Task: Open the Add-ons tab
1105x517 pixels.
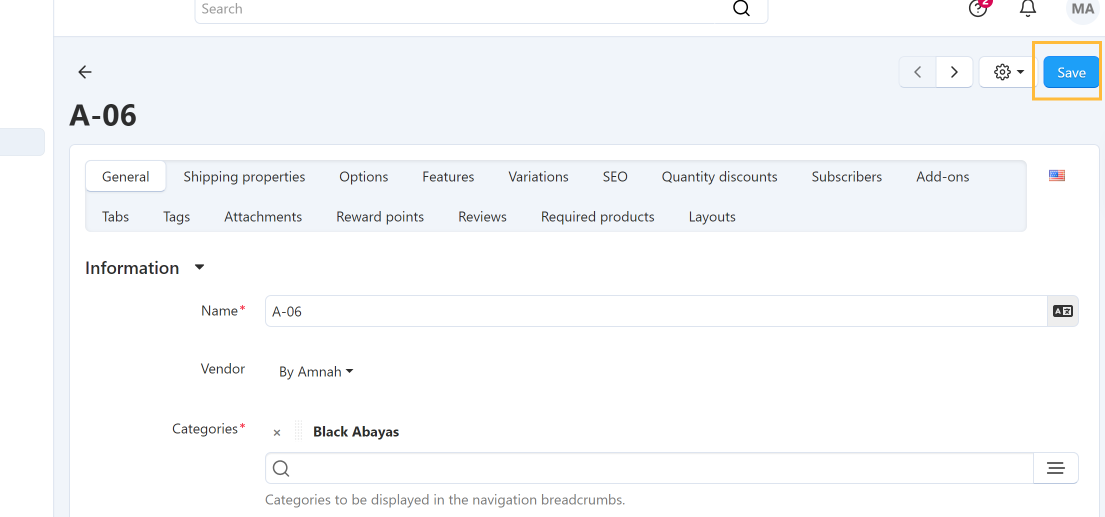Action: coord(943,177)
